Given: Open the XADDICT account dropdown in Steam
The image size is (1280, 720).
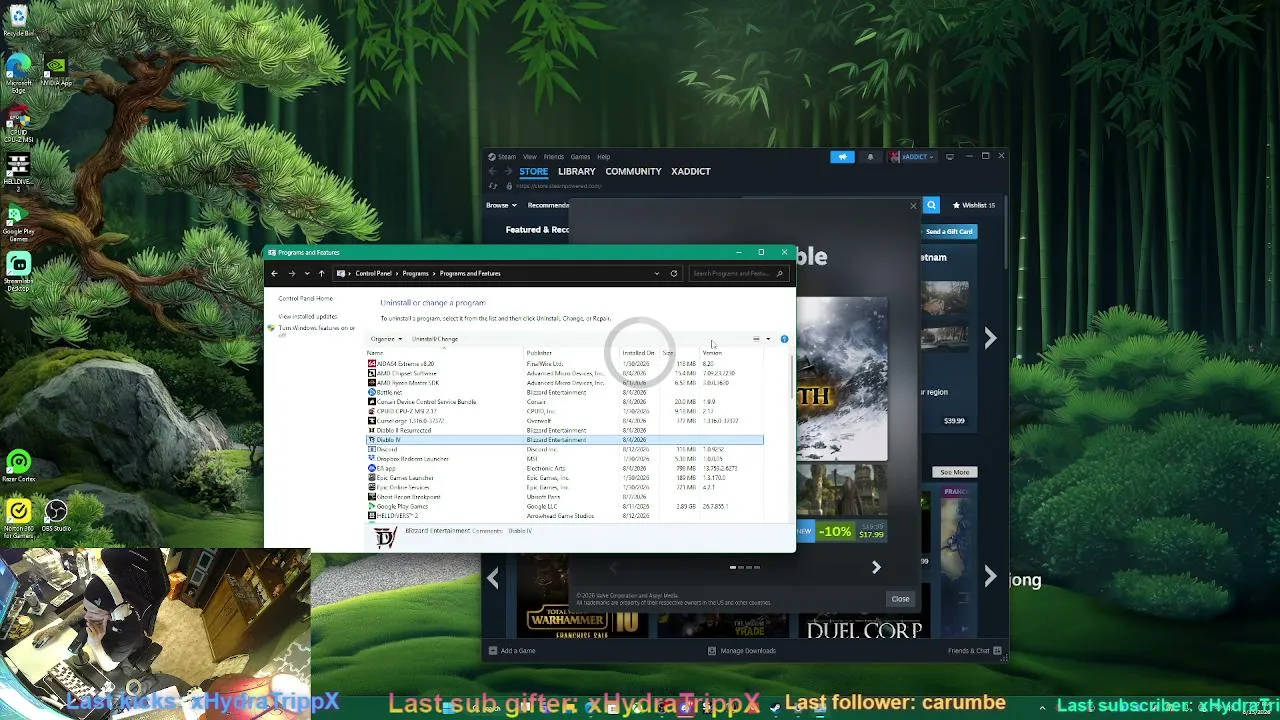Looking at the screenshot, I should click(913, 157).
